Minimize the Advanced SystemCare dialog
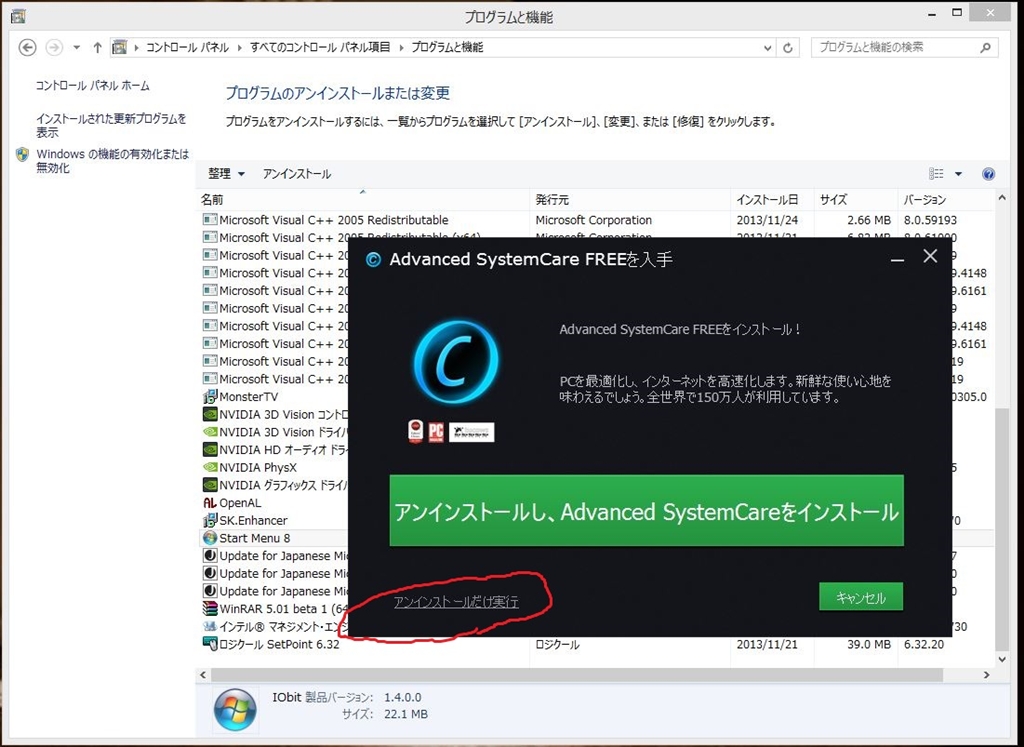This screenshot has width=1024, height=747. (x=897, y=259)
